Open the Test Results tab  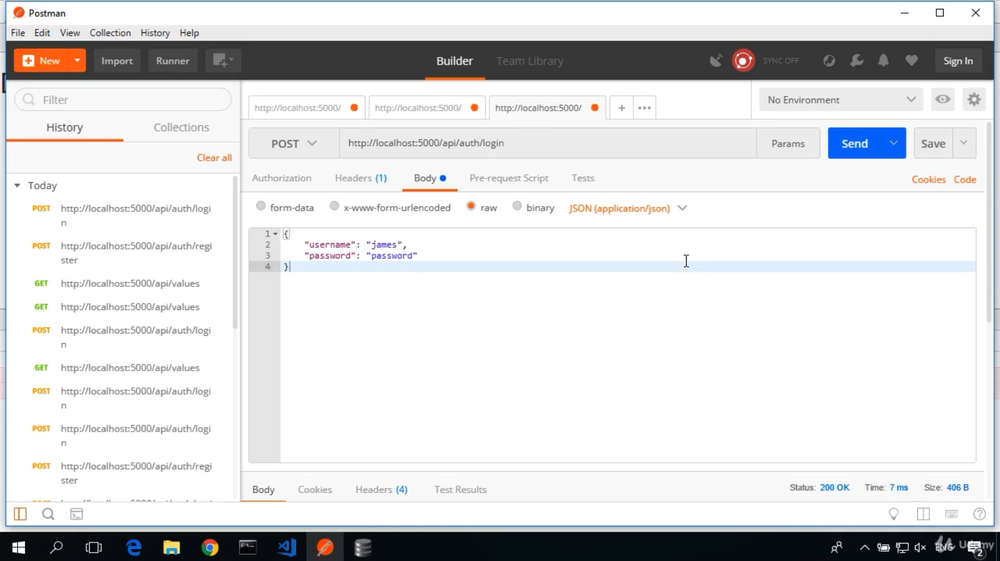460,490
